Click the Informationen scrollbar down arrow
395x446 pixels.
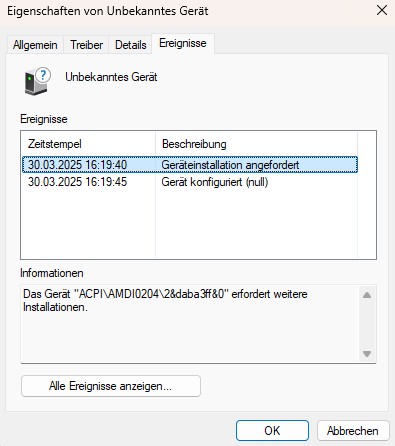coord(367,354)
